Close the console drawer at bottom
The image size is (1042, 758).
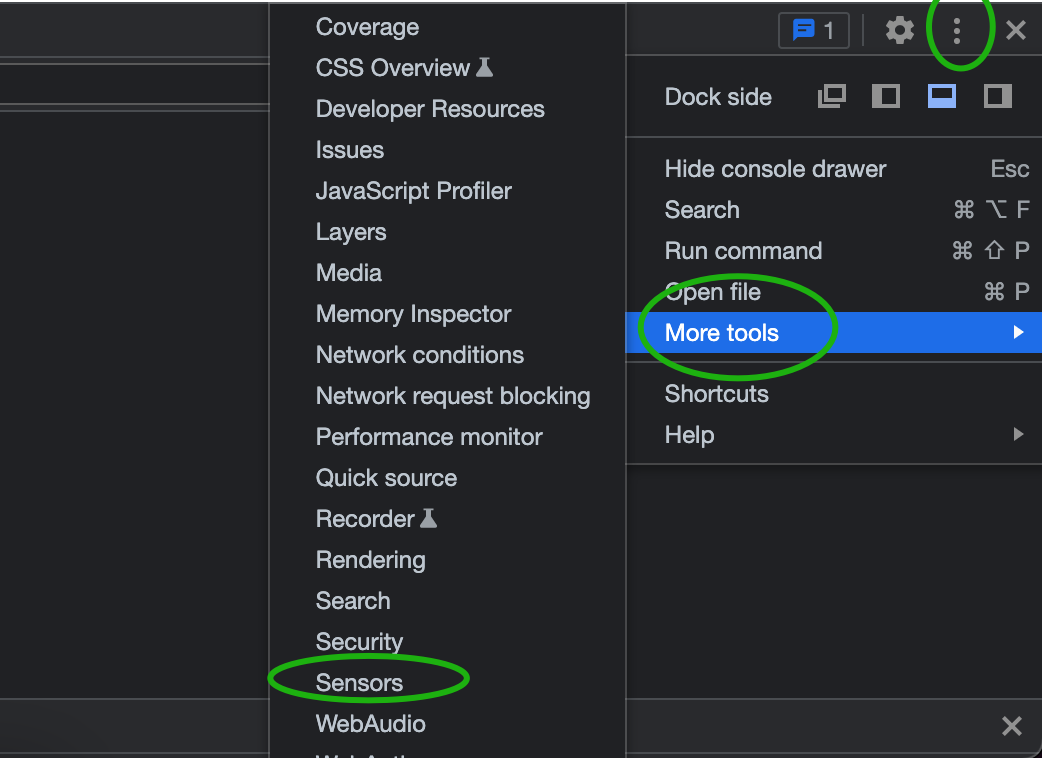click(1012, 726)
